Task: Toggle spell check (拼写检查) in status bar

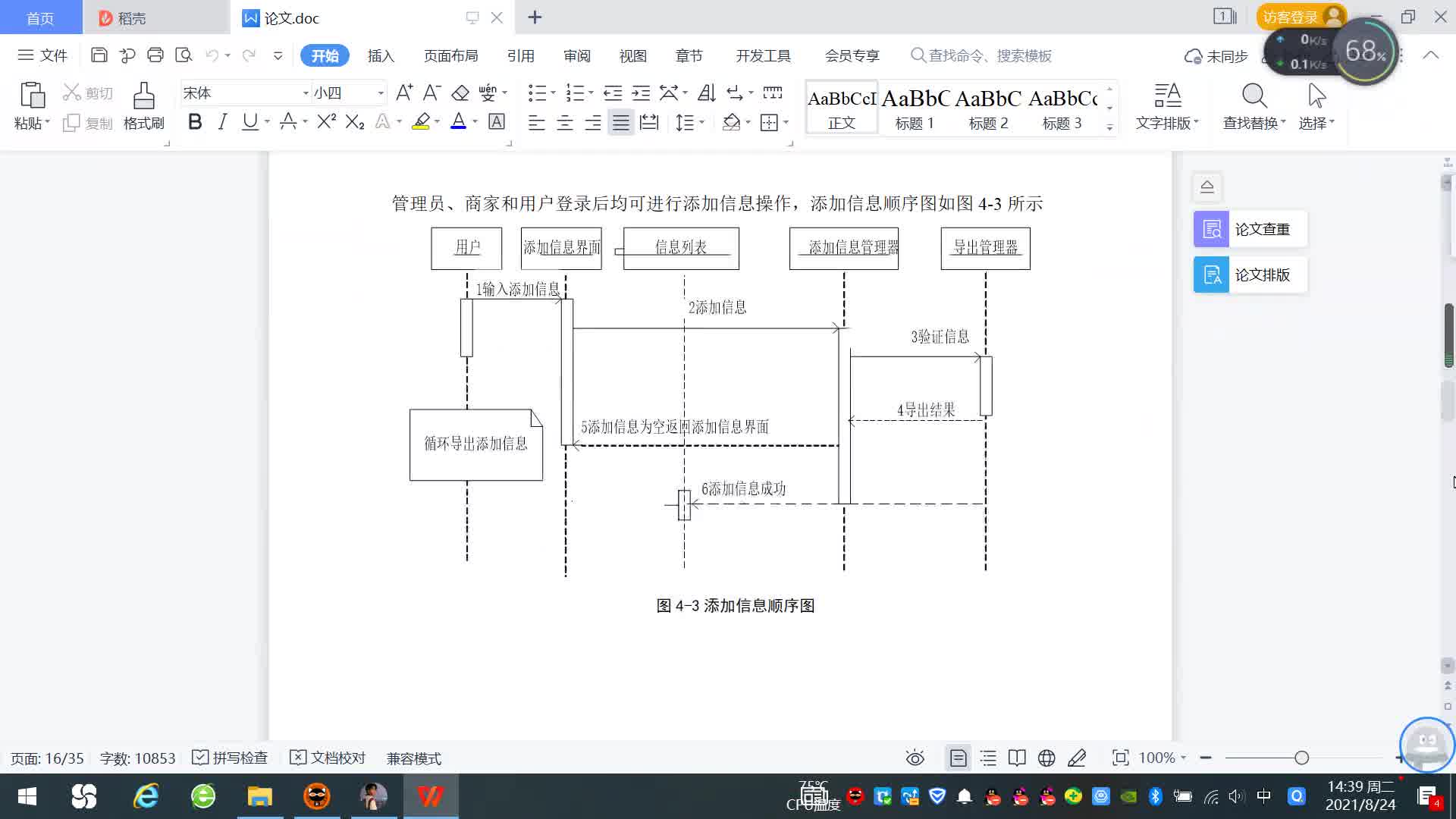Action: point(231,758)
